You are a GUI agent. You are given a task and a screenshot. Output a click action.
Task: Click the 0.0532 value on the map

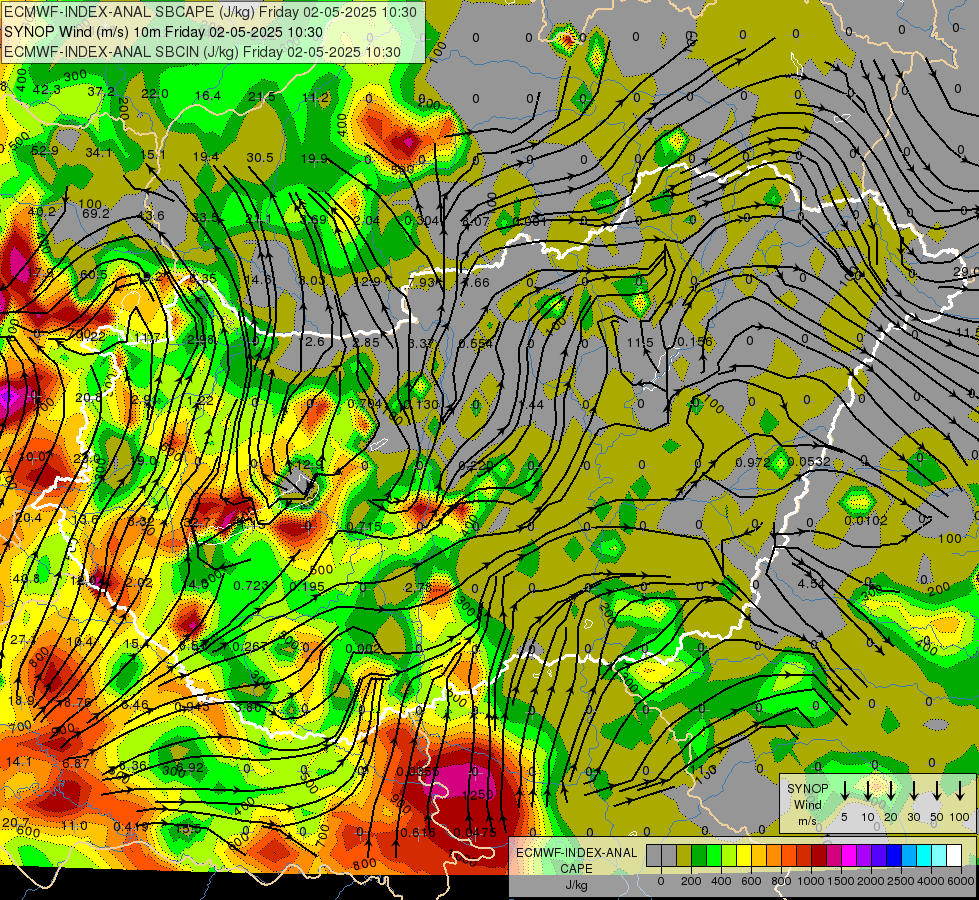[x=809, y=462]
